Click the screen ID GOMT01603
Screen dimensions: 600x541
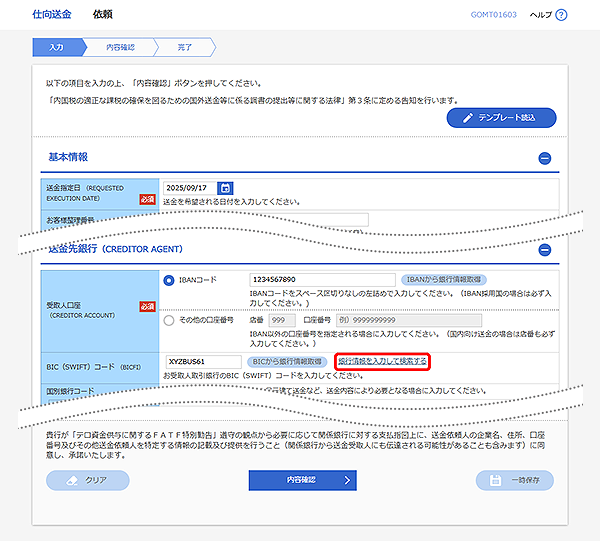494,15
